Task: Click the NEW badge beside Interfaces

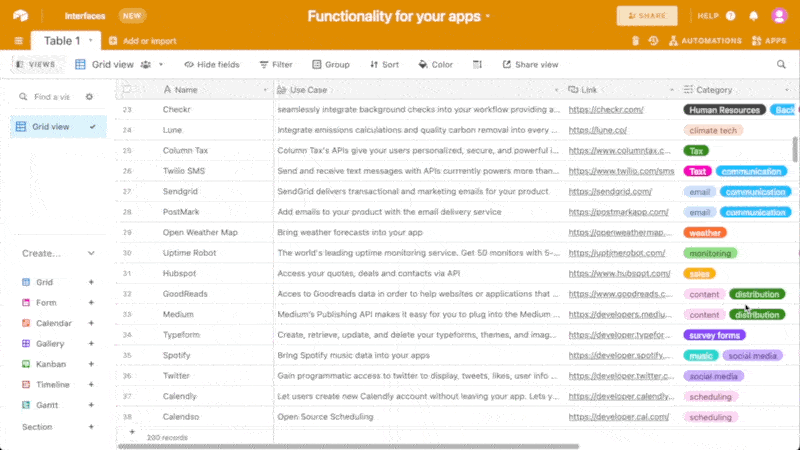Action: pyautogui.click(x=132, y=16)
